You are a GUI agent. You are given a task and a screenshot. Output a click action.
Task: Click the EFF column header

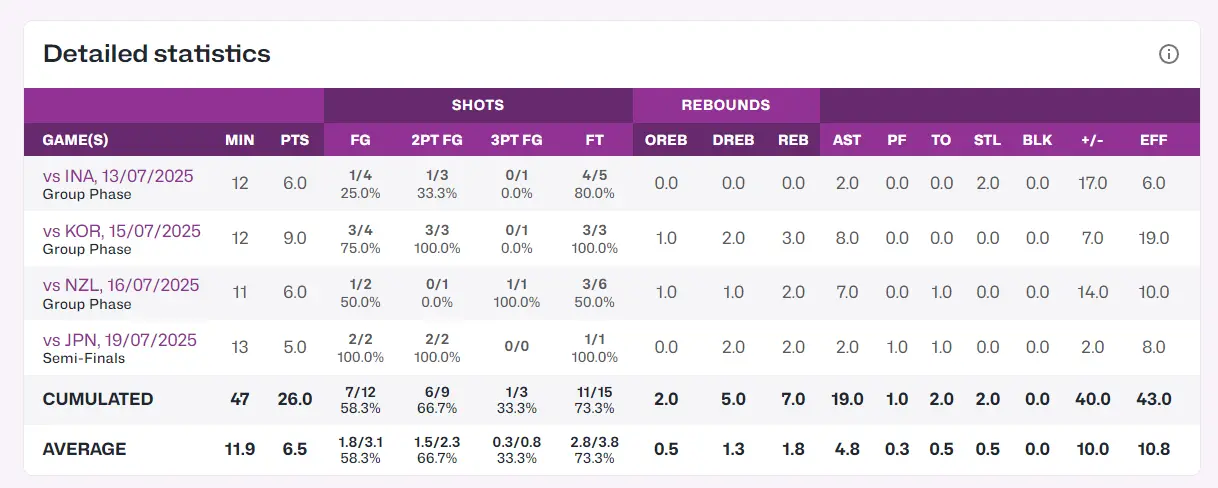(x=1154, y=140)
